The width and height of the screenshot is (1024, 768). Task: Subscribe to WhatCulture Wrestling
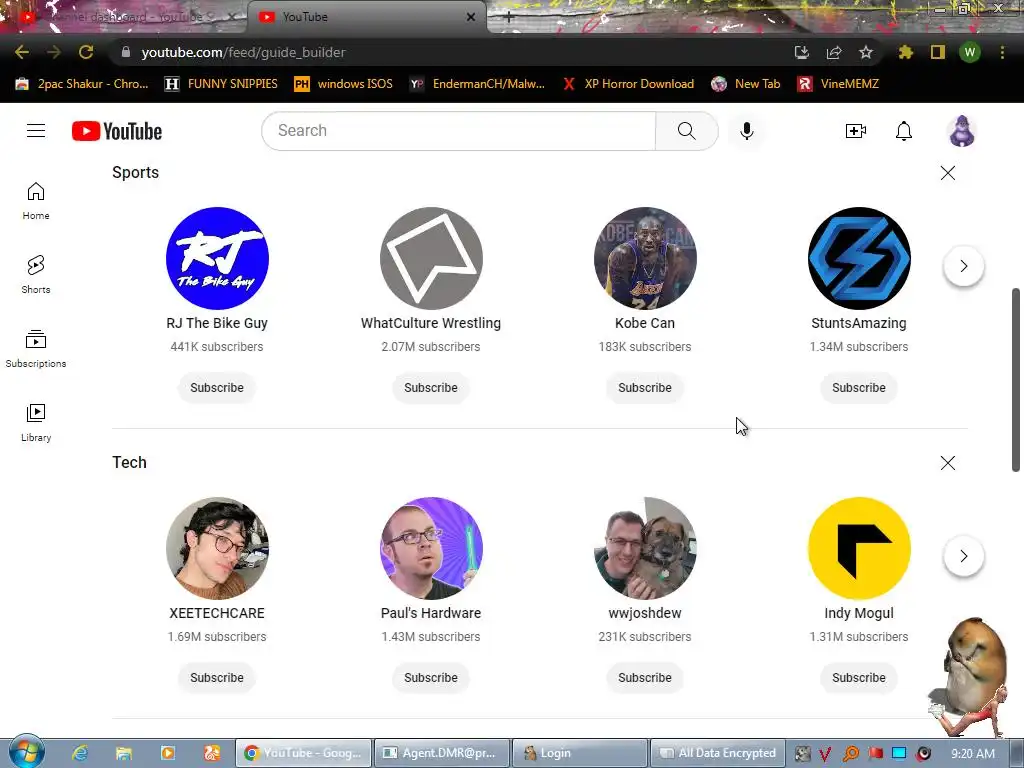click(431, 387)
